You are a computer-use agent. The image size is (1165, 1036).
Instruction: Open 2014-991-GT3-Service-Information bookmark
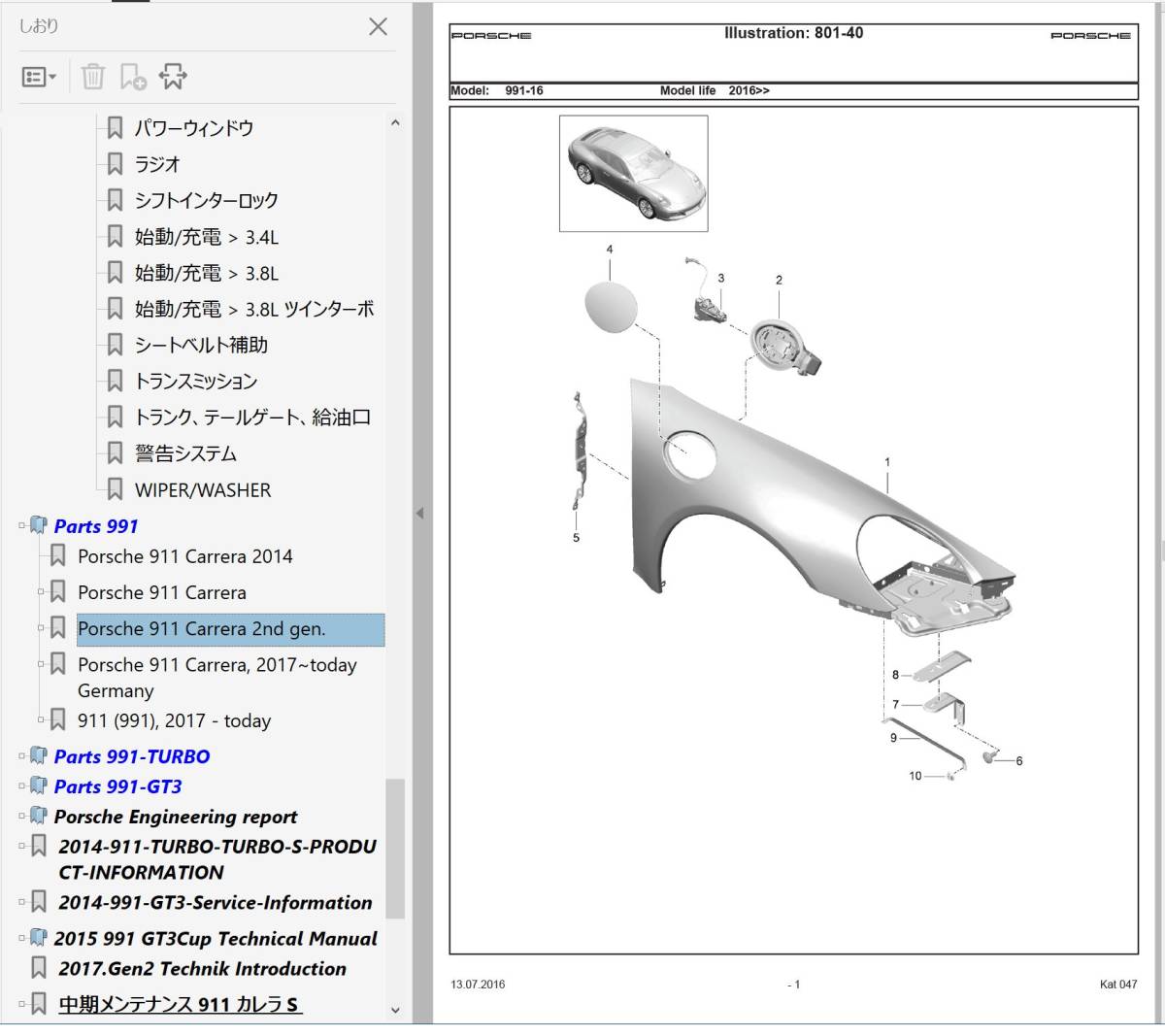215,902
